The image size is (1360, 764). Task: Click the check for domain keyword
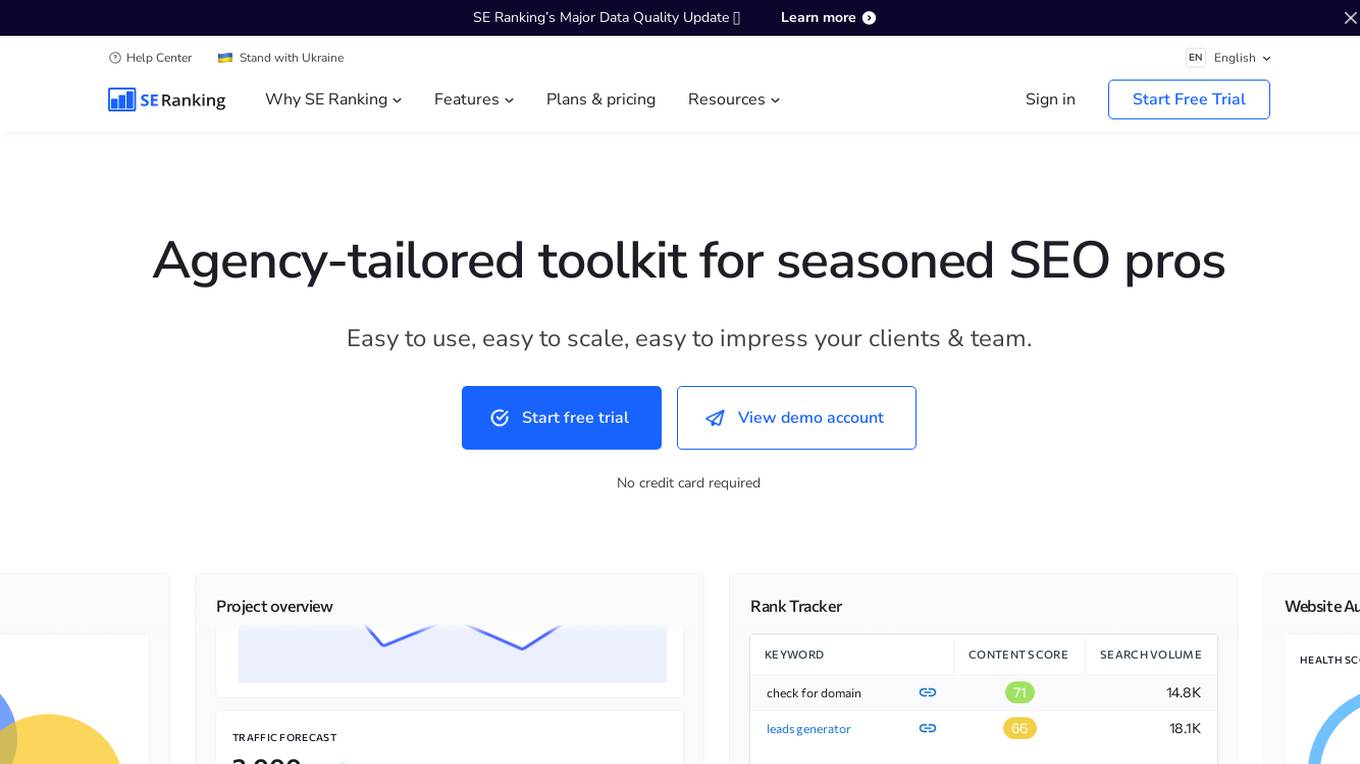click(x=814, y=693)
